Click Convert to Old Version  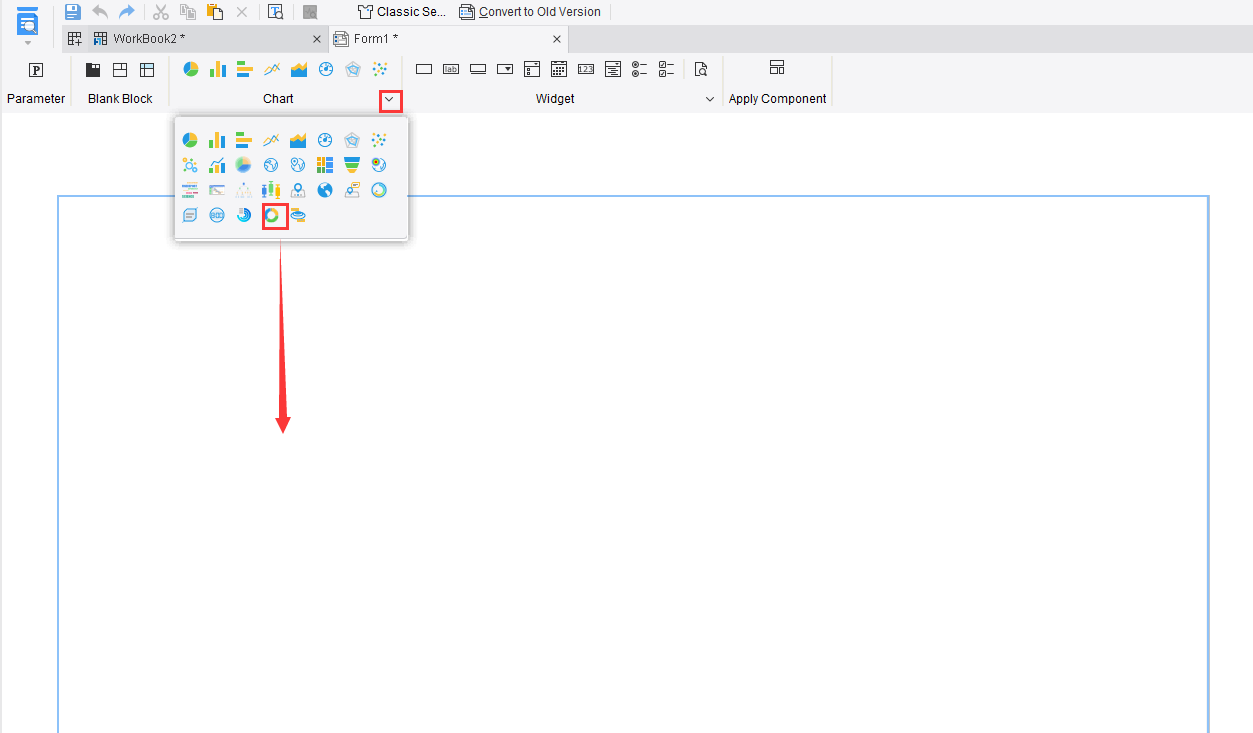point(530,12)
